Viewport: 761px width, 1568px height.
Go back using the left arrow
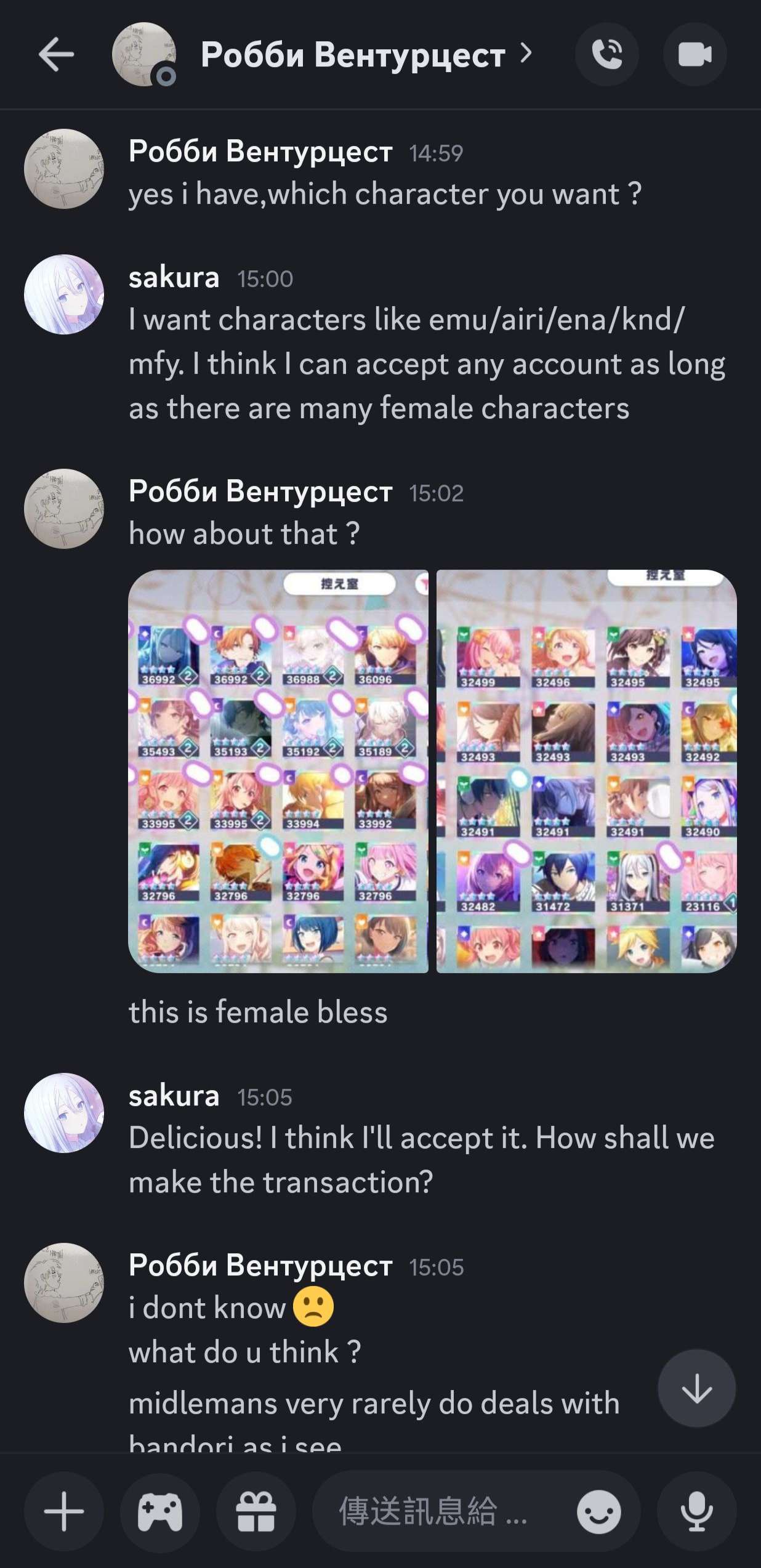[x=56, y=54]
